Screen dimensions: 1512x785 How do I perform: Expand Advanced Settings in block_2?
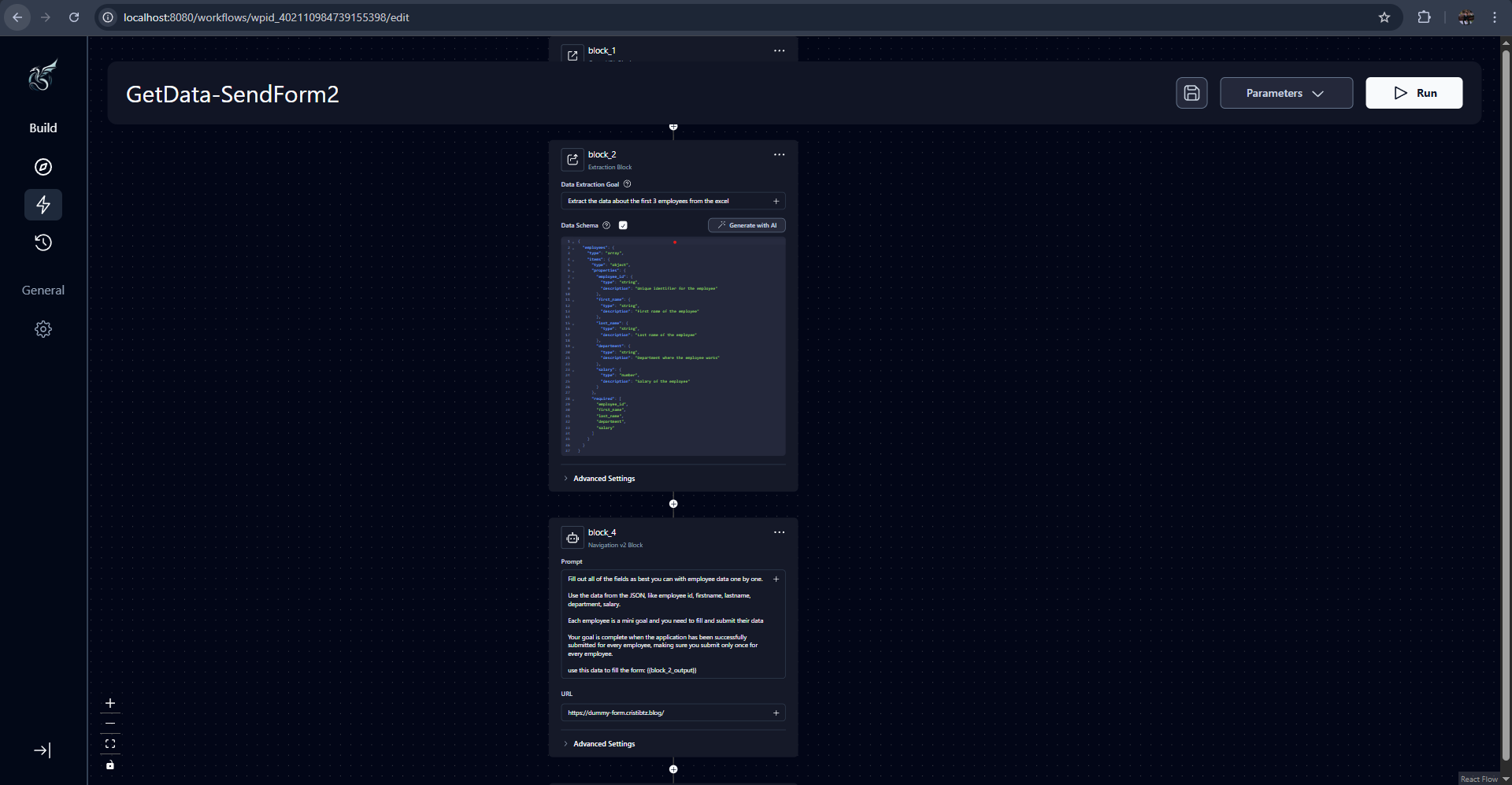click(x=600, y=479)
